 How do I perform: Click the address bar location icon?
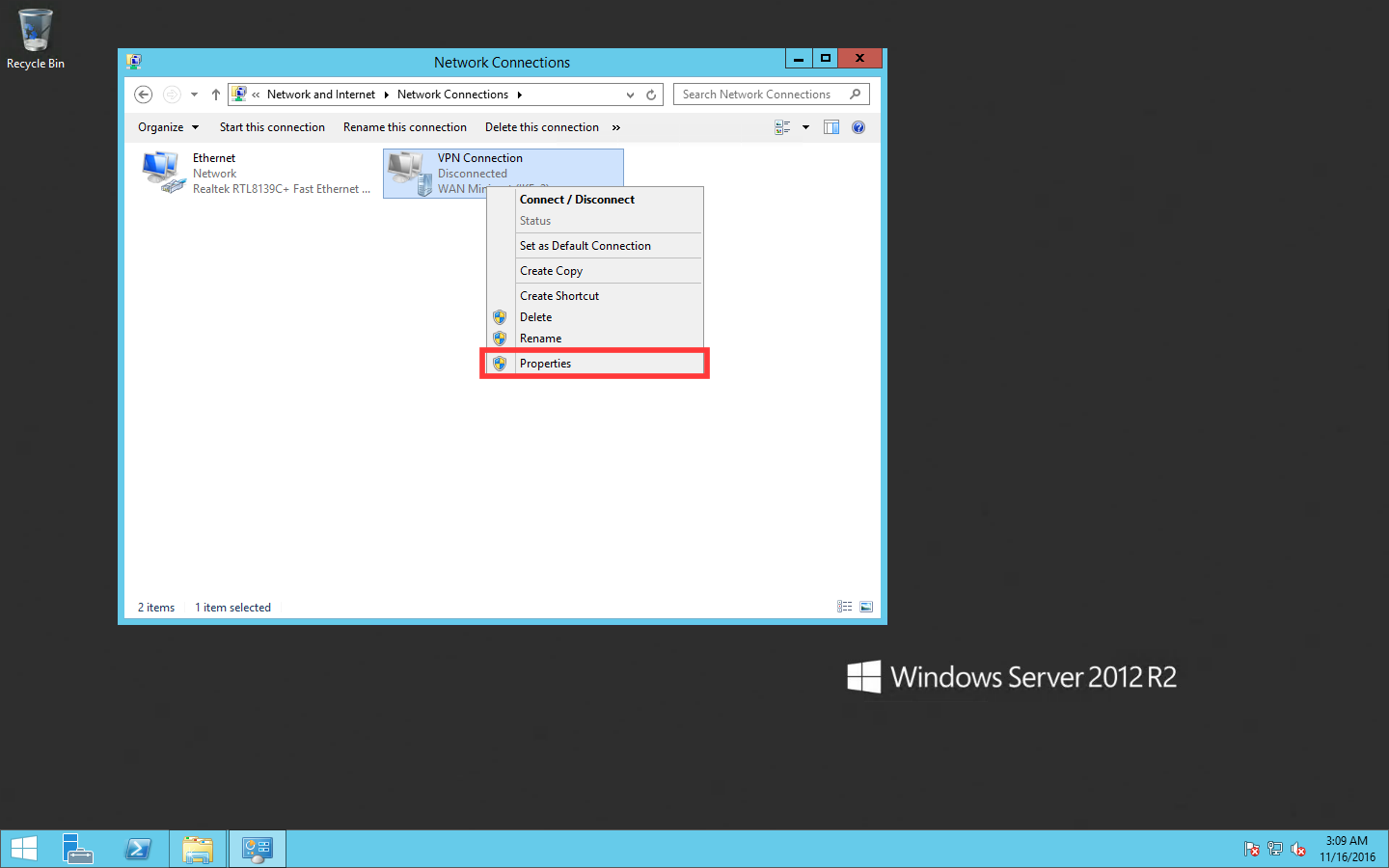[x=239, y=95]
